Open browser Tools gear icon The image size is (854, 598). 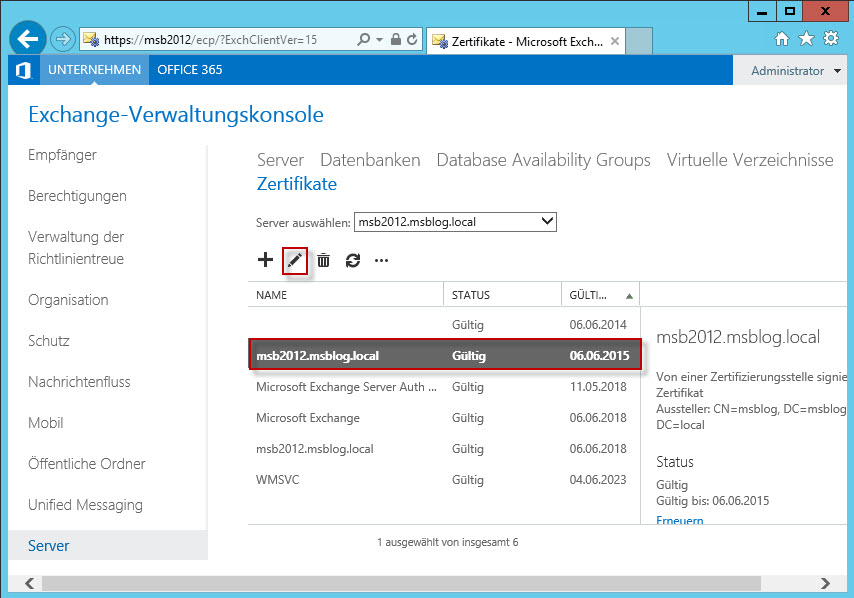click(x=831, y=39)
